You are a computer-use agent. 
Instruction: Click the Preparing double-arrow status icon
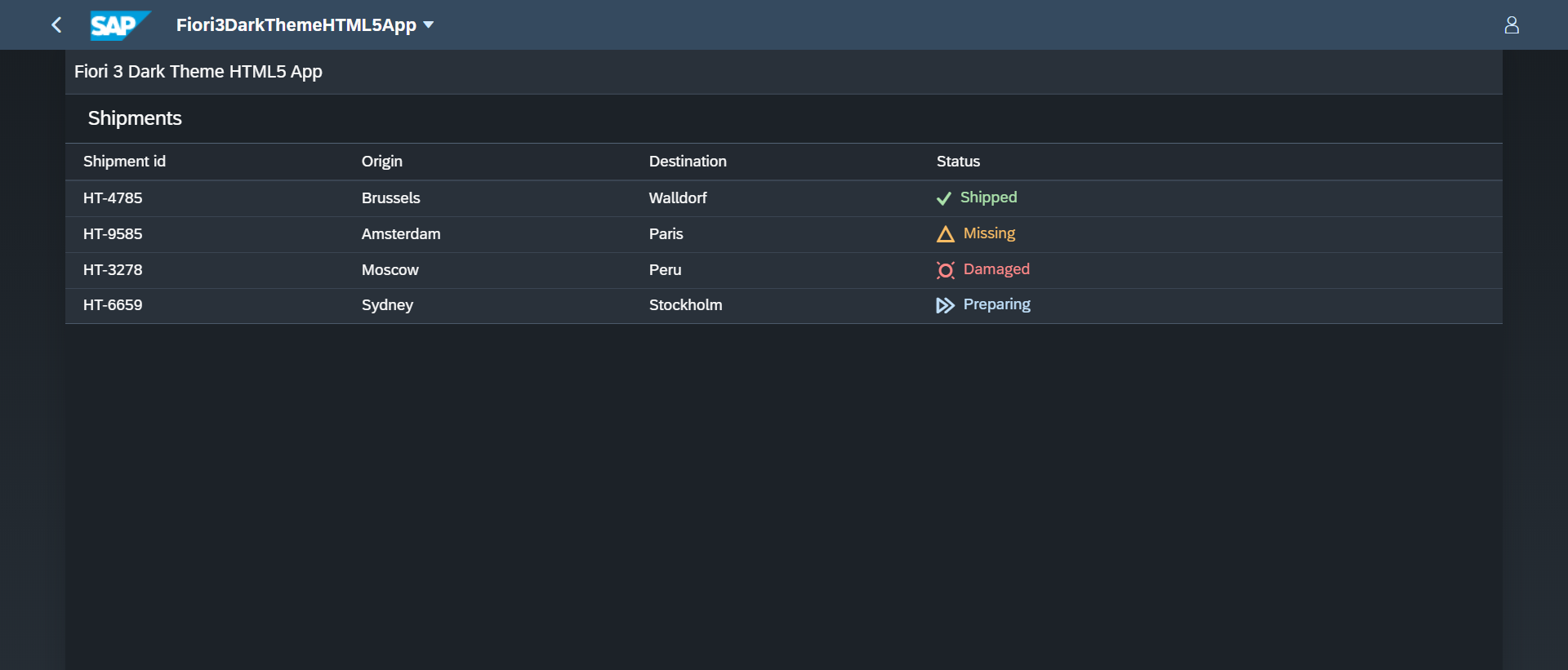[x=945, y=306]
